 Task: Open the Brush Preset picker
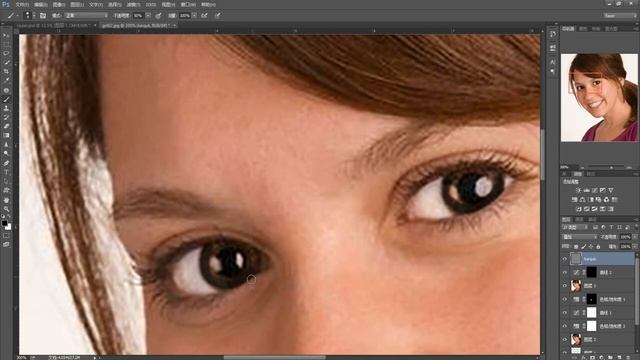[28, 16]
